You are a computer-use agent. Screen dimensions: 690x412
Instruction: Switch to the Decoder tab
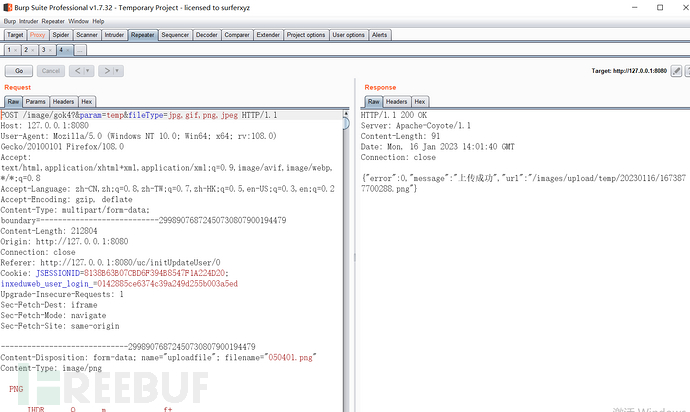[x=206, y=35]
